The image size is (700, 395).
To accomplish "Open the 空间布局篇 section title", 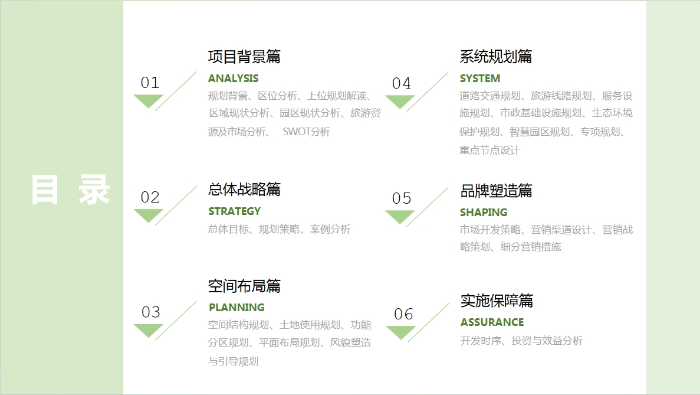I will (x=244, y=286).
